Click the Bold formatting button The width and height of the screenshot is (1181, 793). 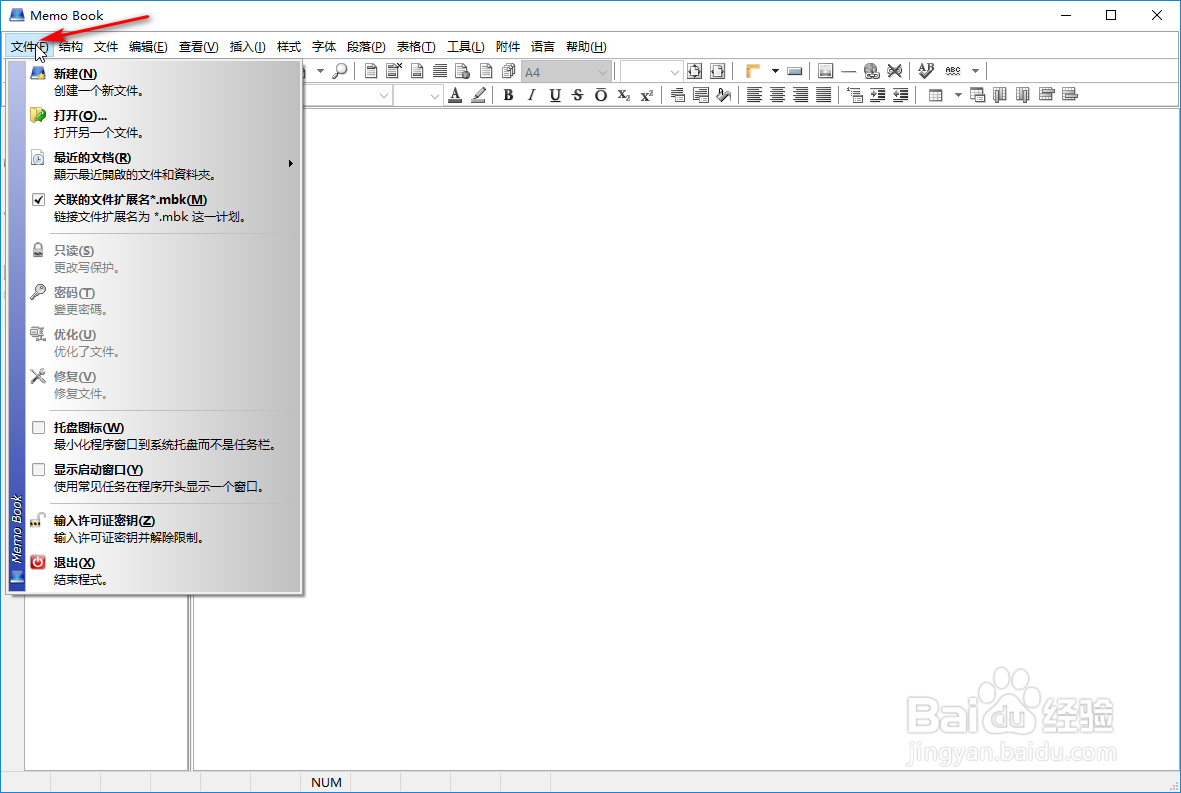(x=508, y=95)
